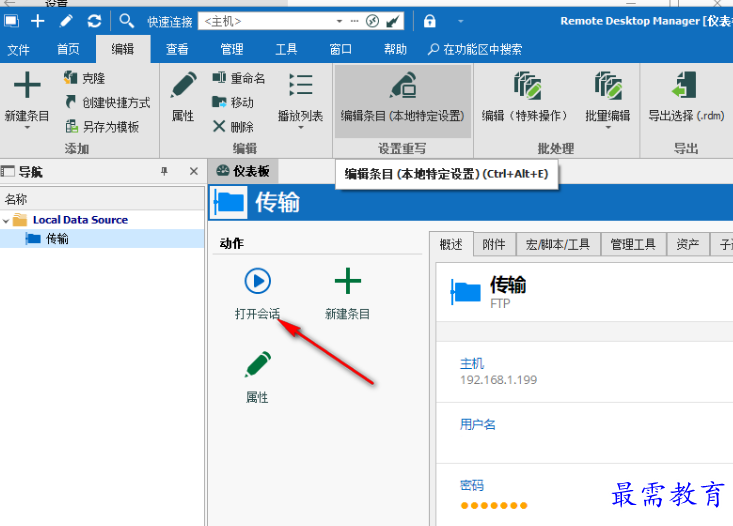Image resolution: width=733 pixels, height=526 pixels.
Task: Click the New entry plus icon in quick access toolbar
Action: click(x=37, y=21)
